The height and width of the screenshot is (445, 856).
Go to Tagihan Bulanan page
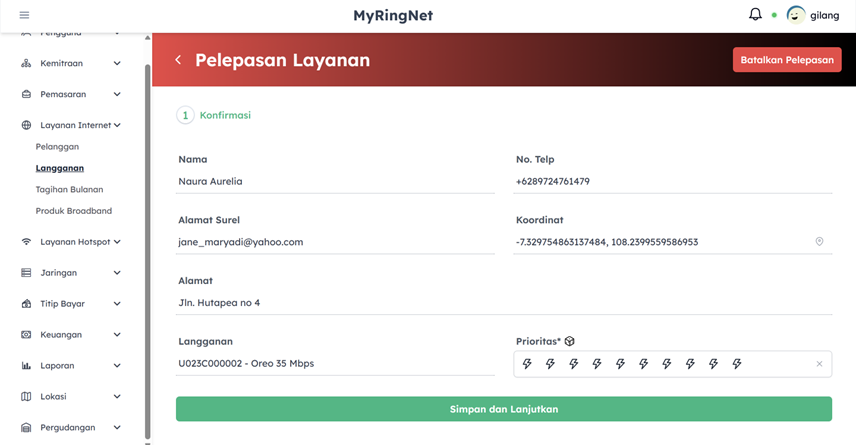click(x=69, y=189)
